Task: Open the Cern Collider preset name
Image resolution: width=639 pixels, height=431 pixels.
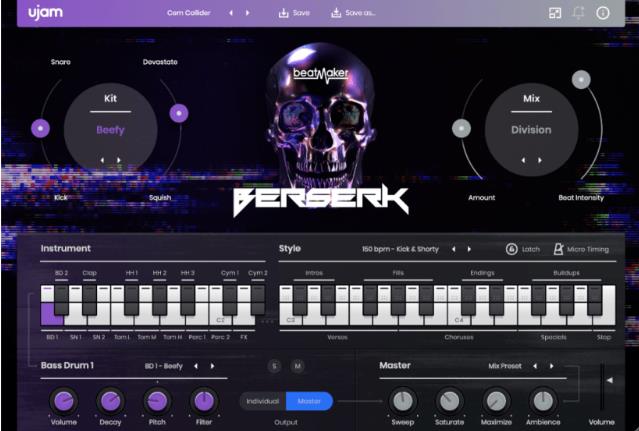Action: coord(188,13)
